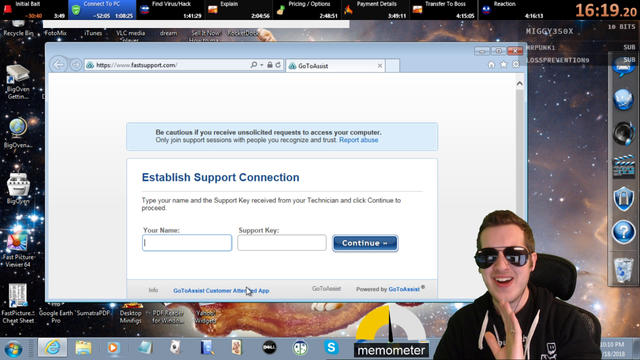
Task: Select the Pricing / Options segment
Action: coord(306,10)
